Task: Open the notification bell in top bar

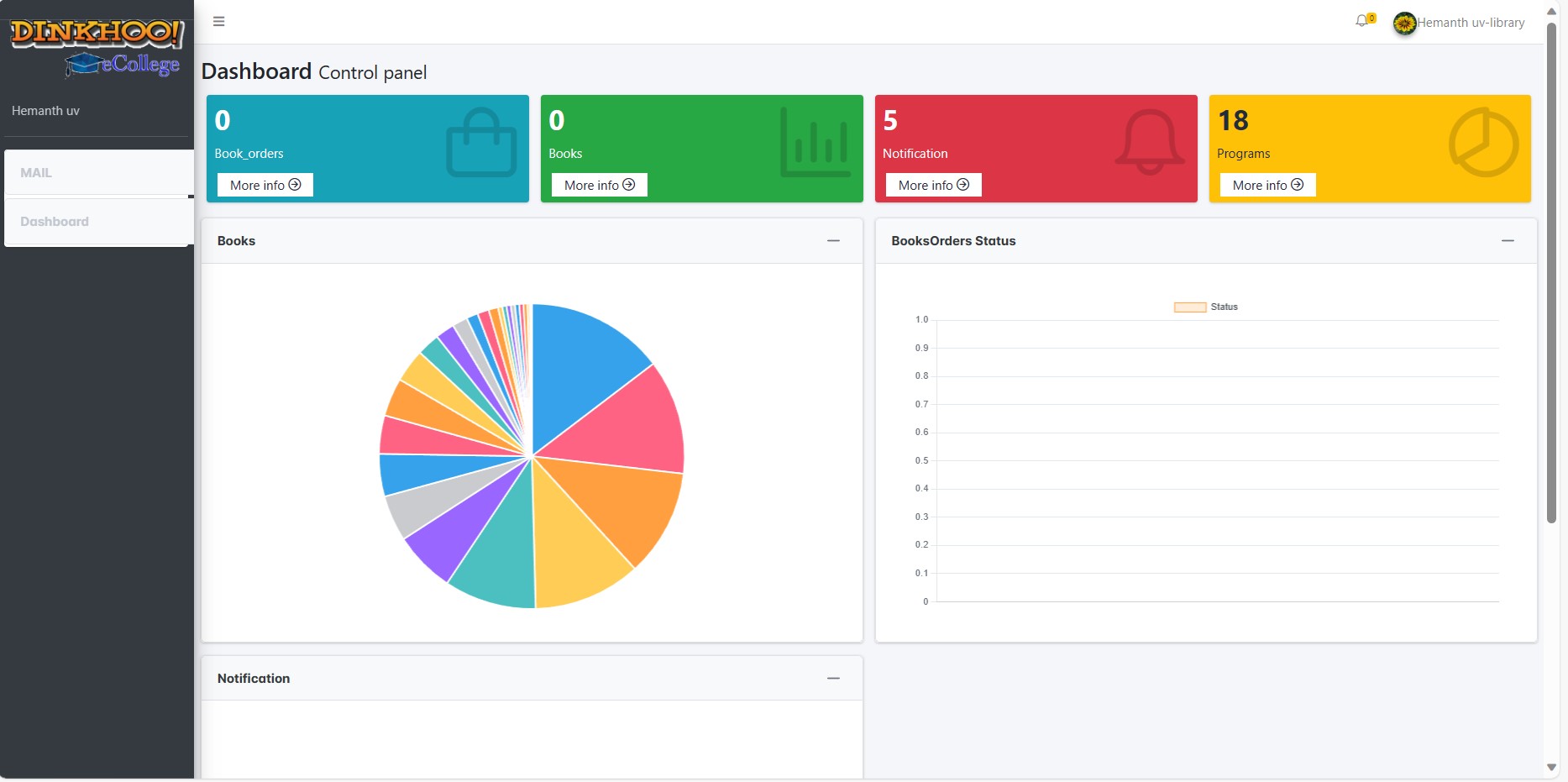Action: pyautogui.click(x=1364, y=20)
